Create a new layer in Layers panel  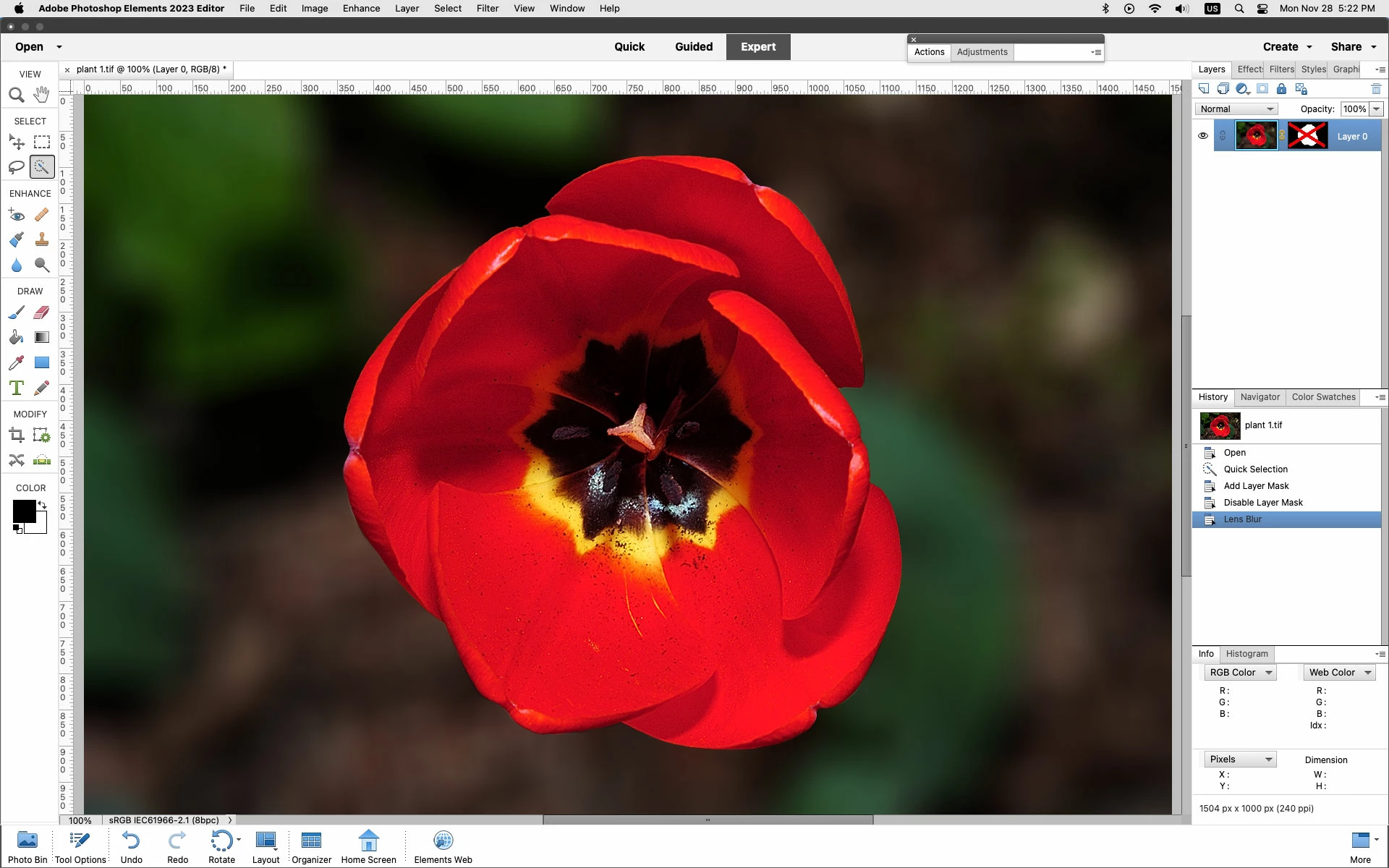click(x=1204, y=89)
